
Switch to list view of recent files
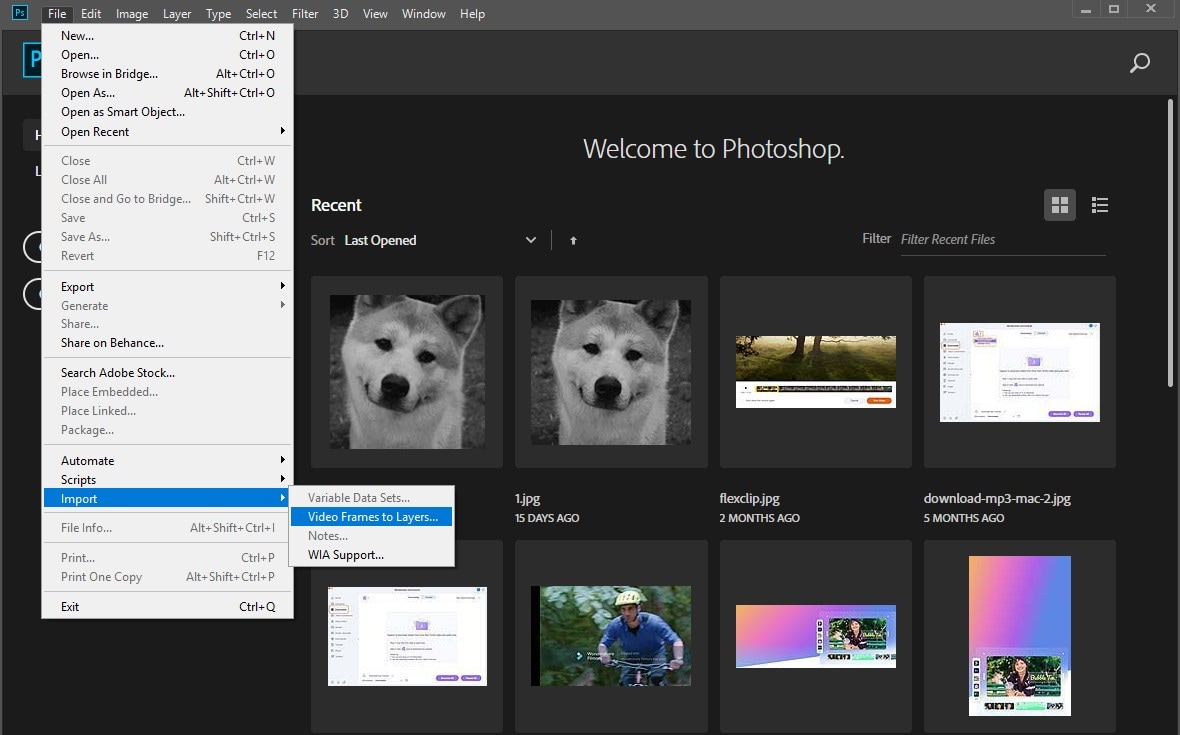[1099, 205]
